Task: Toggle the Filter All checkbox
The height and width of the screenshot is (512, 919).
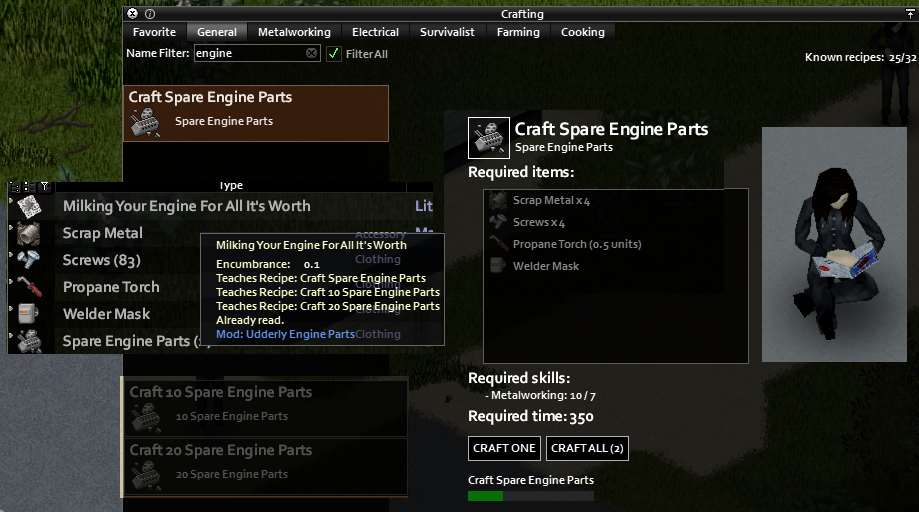Action: [x=333, y=54]
